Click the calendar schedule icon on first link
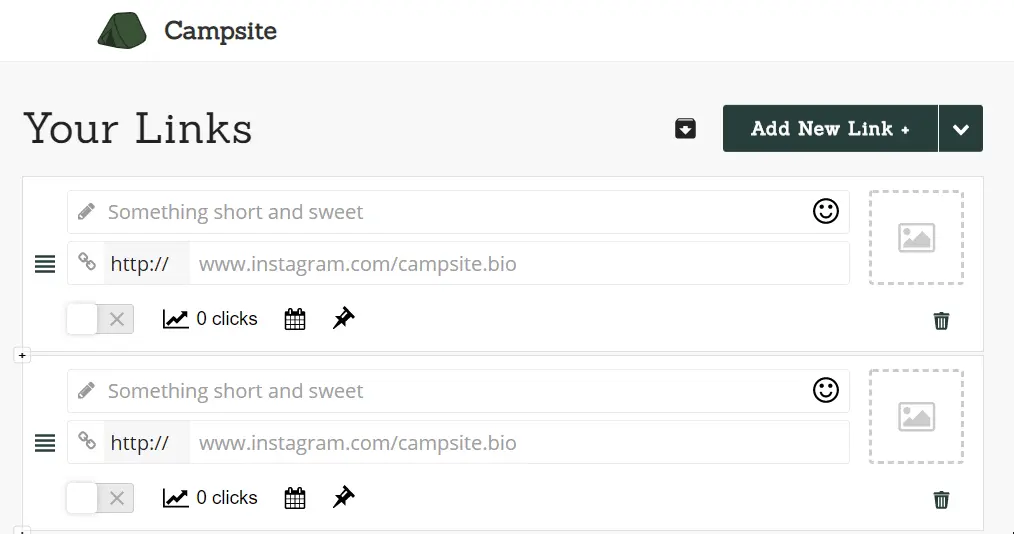1014x534 pixels. [295, 319]
